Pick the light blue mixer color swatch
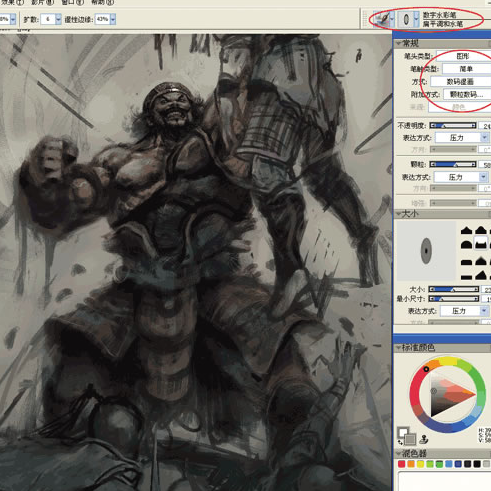The image size is (491, 491). (449, 464)
